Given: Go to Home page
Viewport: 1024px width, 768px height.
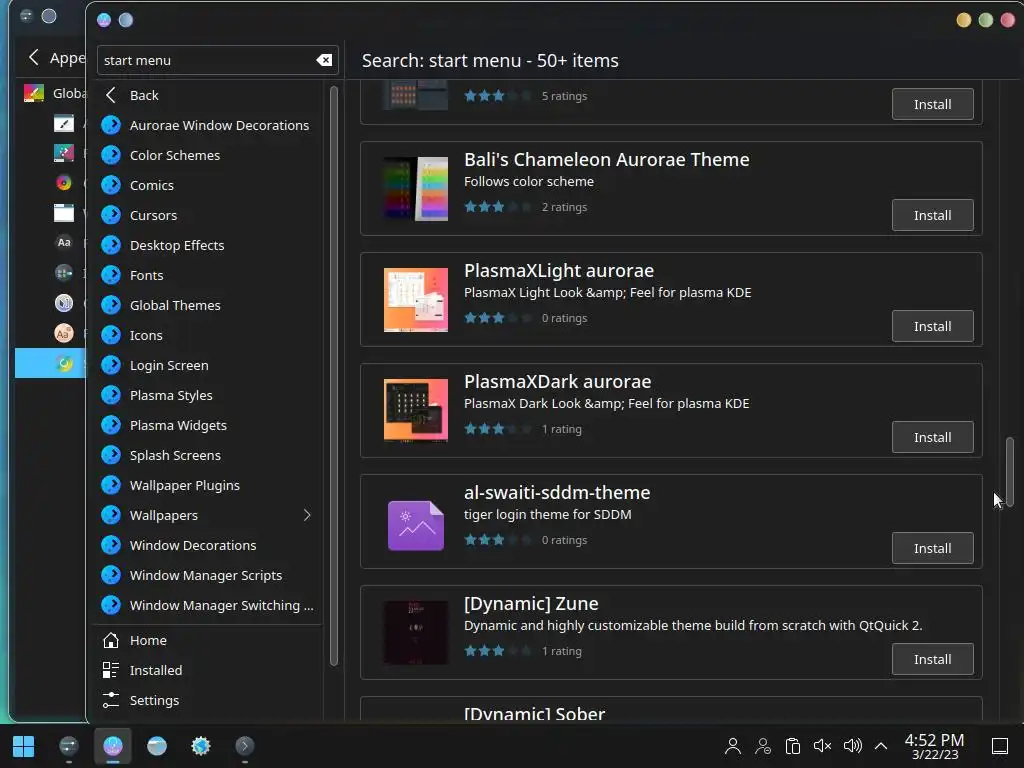Looking at the screenshot, I should [209, 641].
